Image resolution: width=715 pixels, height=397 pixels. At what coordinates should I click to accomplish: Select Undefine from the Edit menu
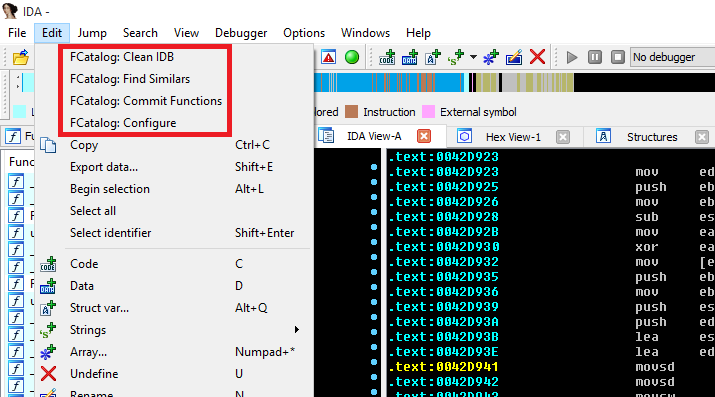pyautogui.click(x=174, y=374)
